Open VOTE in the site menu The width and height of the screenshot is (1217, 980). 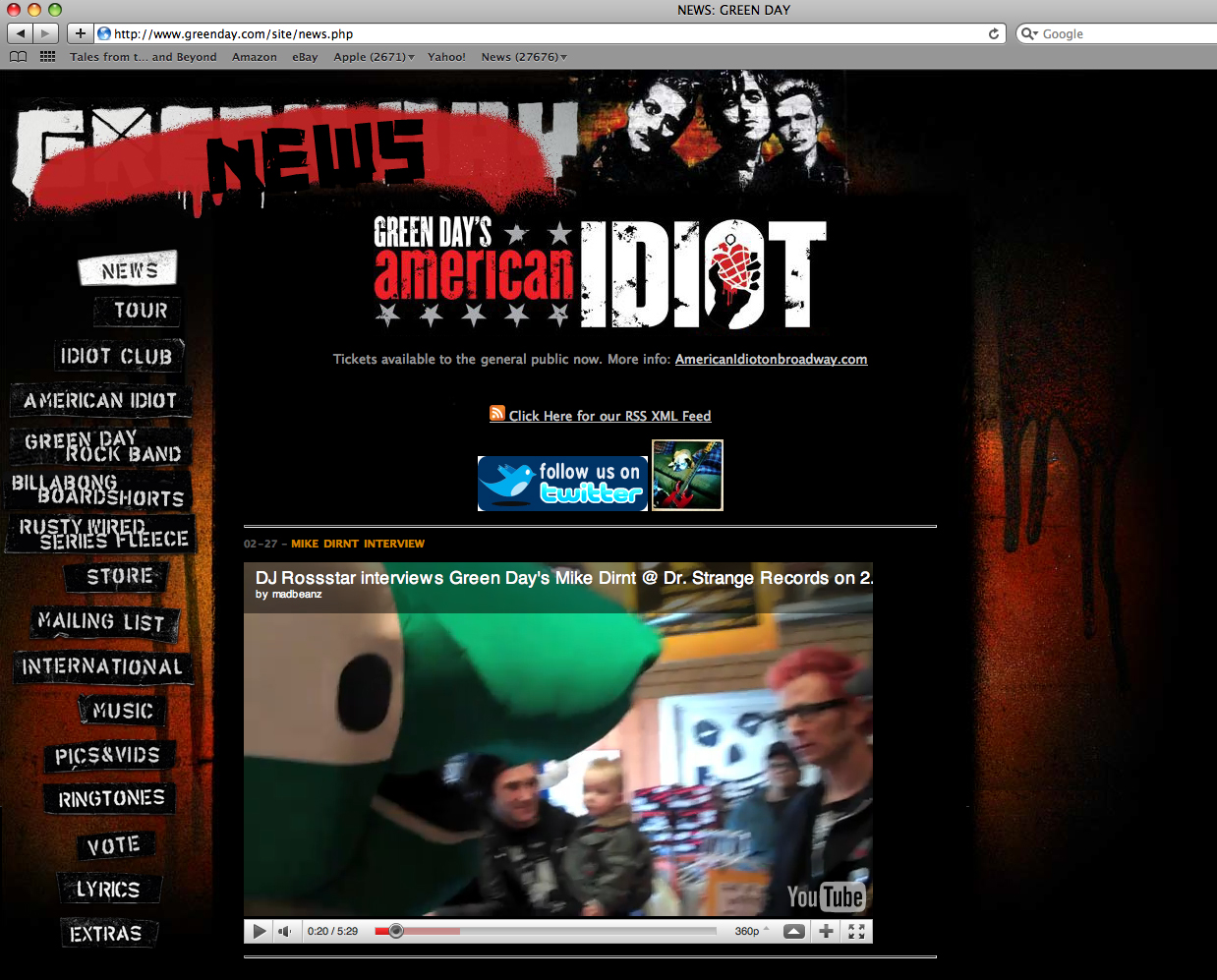(x=114, y=845)
